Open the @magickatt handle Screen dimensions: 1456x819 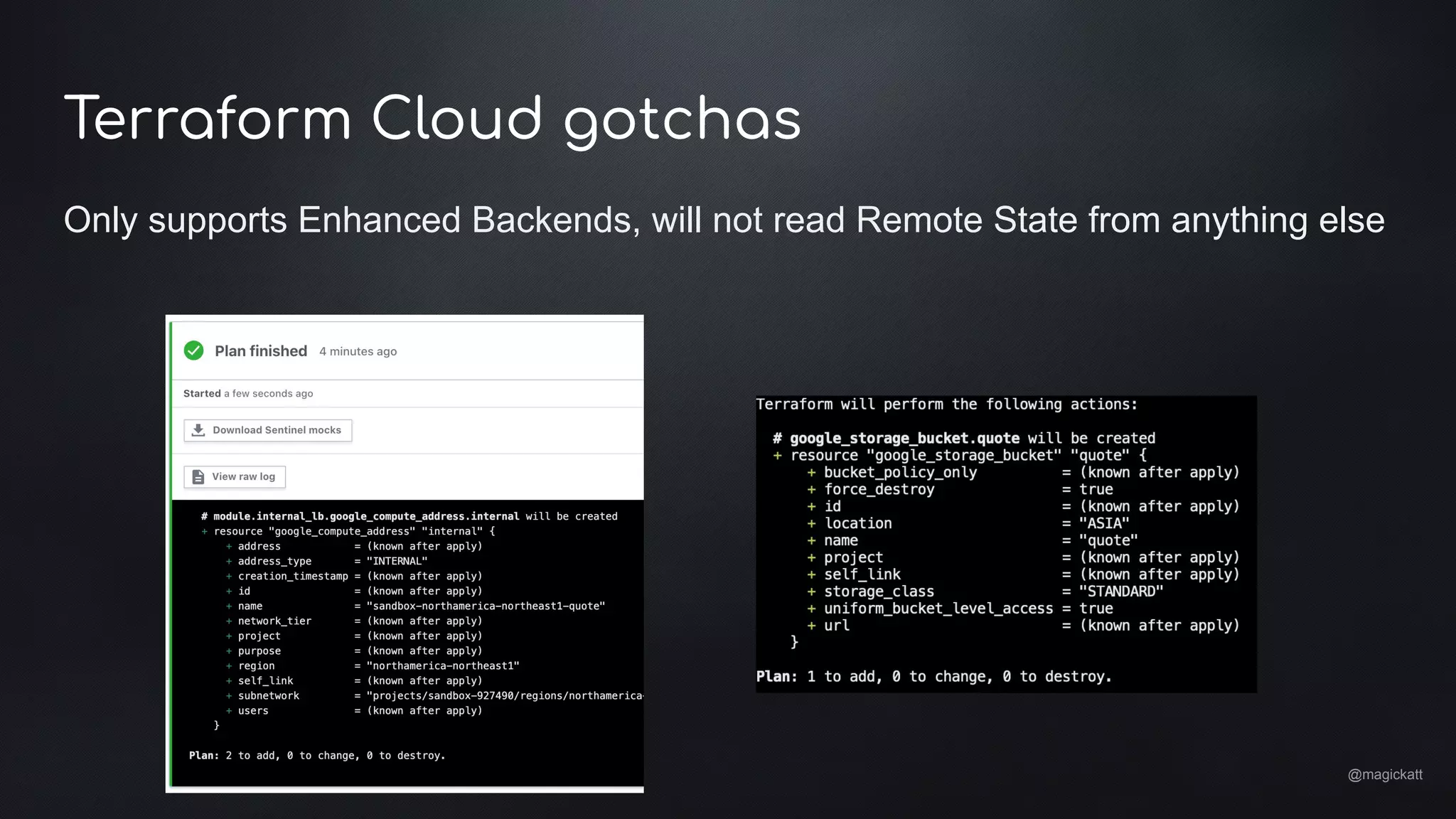[1385, 775]
